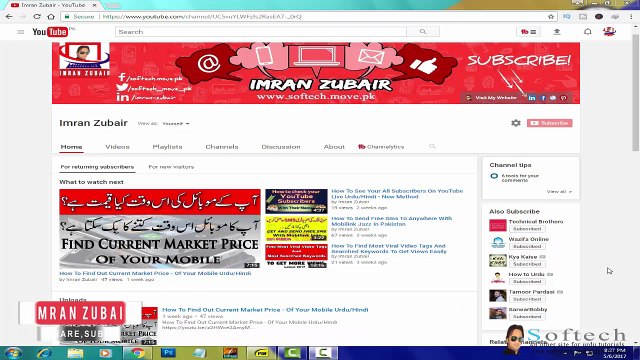The image size is (640, 360).
Task: Click the Viral Video Tags thumbnail
Action: 296,256
